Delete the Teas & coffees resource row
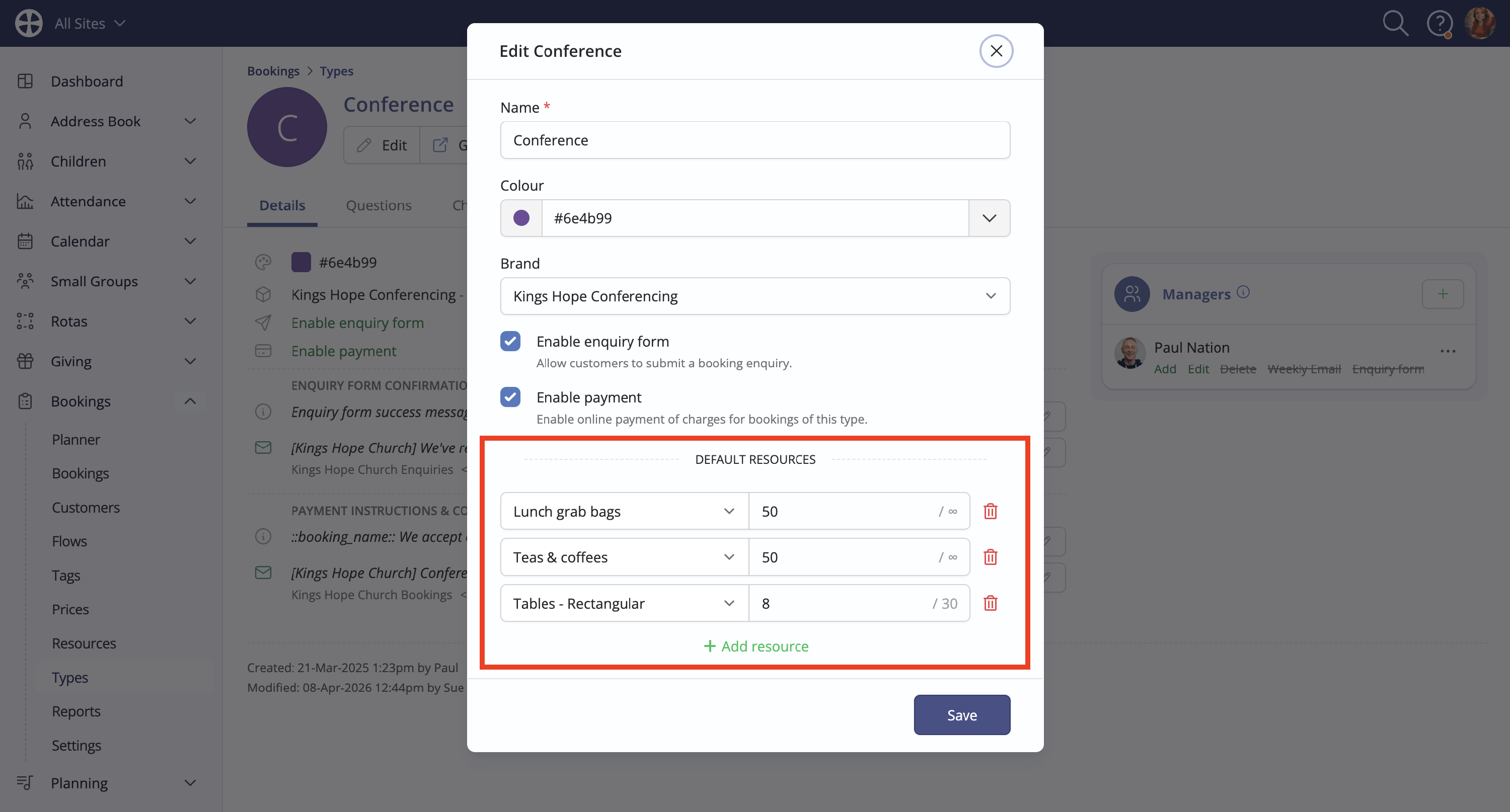The width and height of the screenshot is (1510, 812). coord(990,556)
